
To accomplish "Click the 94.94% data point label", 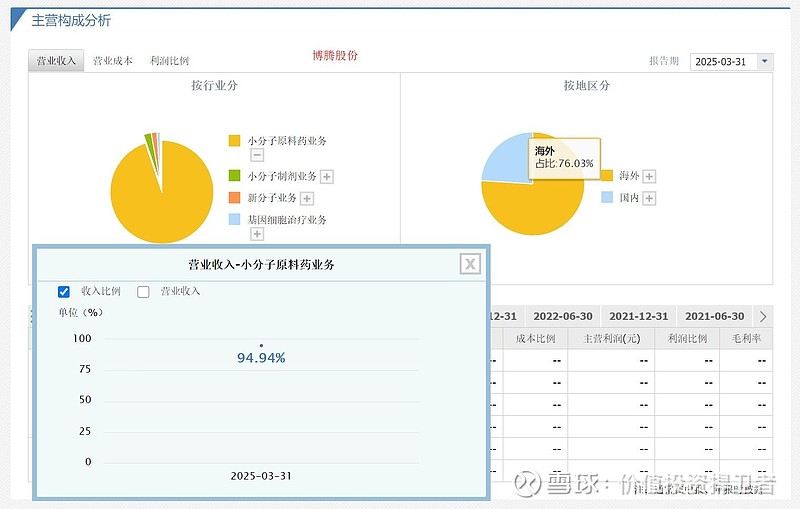I will point(261,358).
